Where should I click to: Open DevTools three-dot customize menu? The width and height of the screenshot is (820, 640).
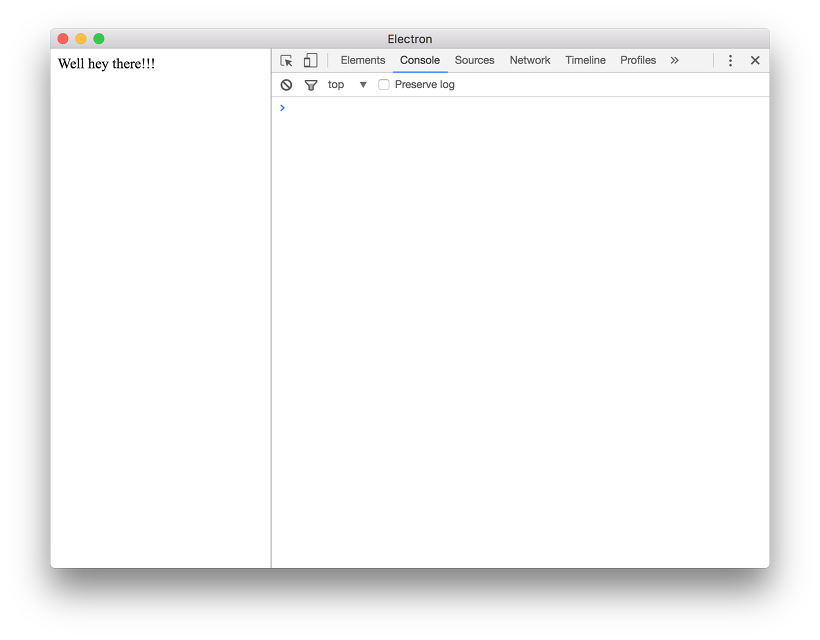(730, 61)
